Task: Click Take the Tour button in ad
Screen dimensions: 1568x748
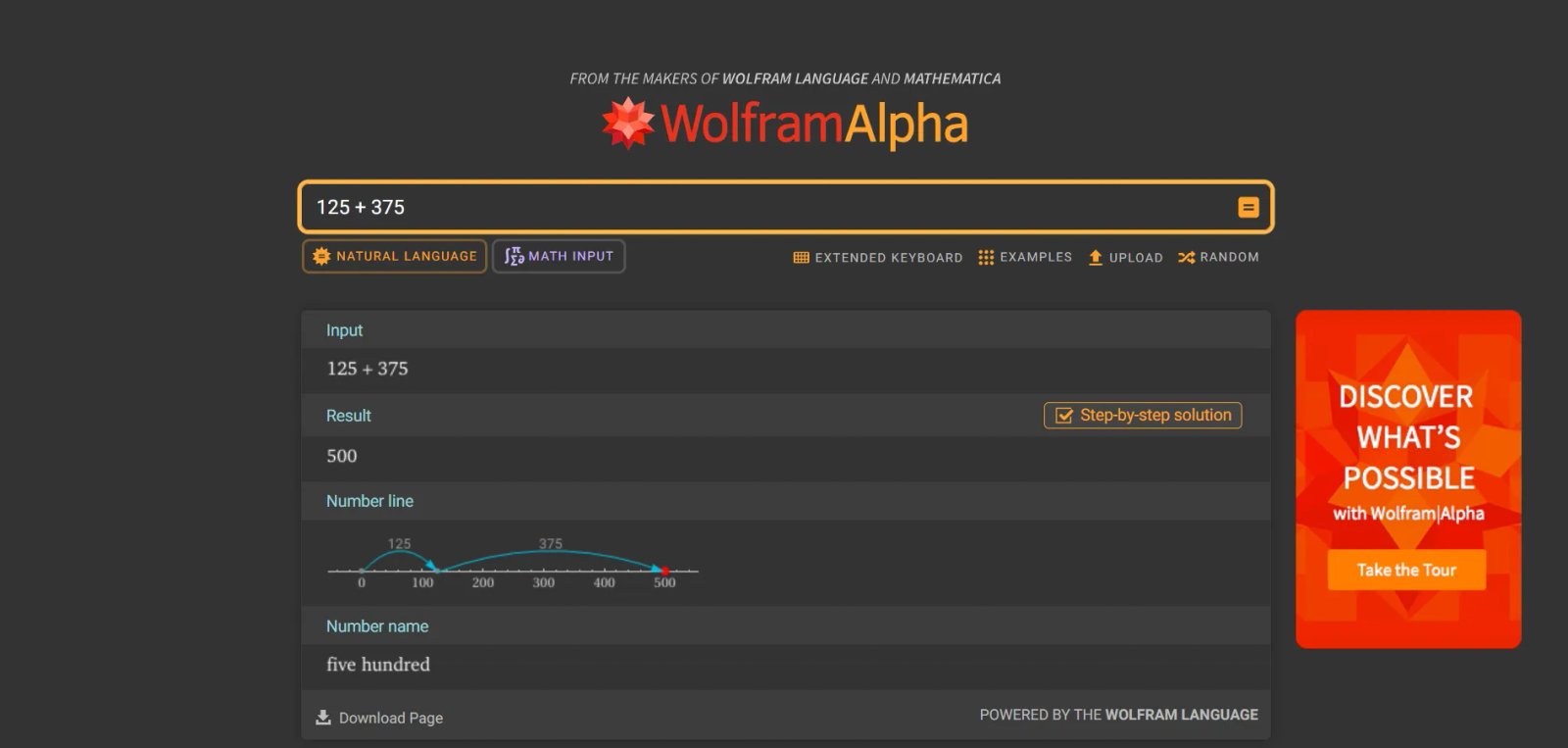Action: pyautogui.click(x=1406, y=570)
